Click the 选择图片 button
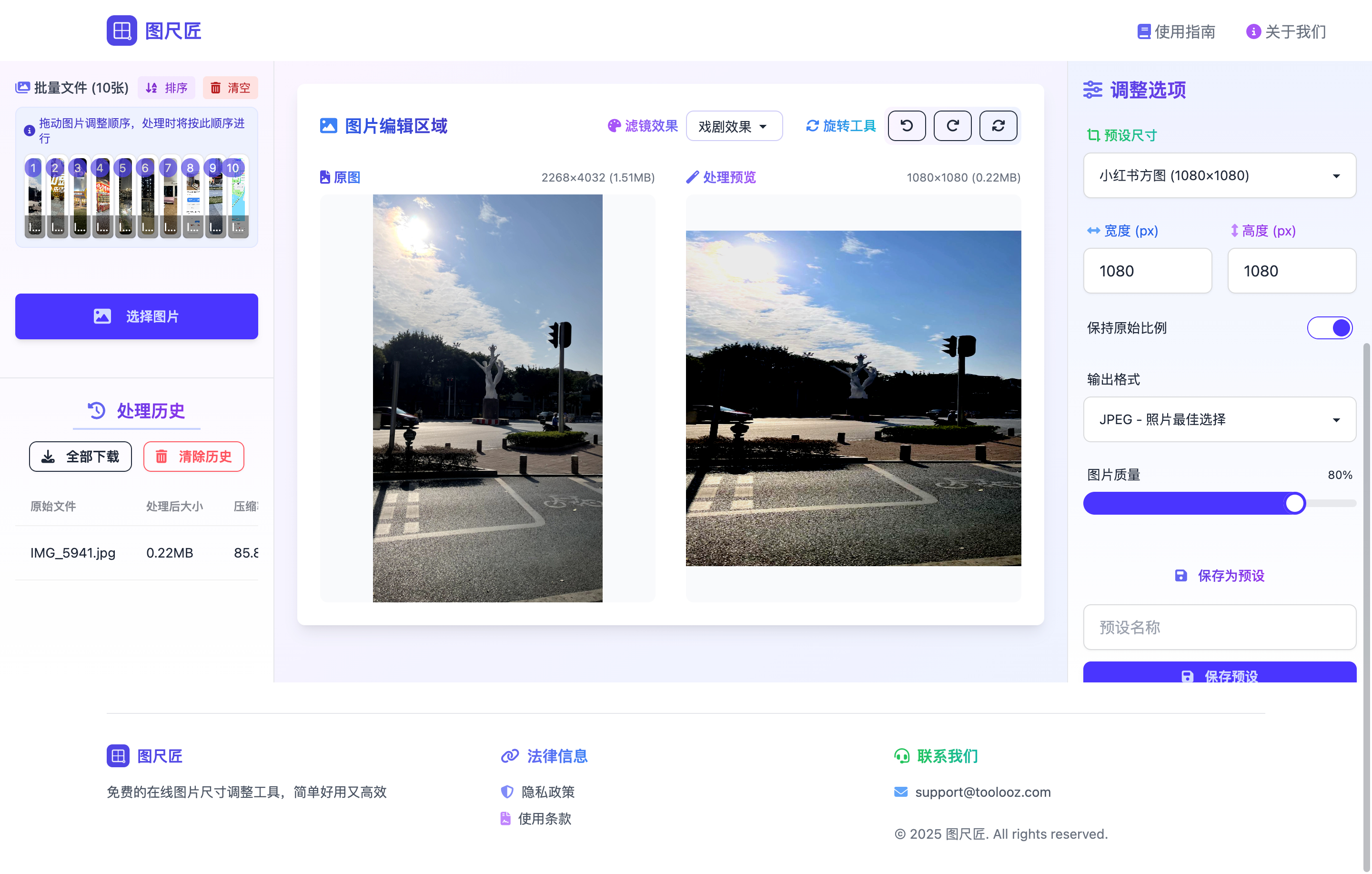 [136, 316]
